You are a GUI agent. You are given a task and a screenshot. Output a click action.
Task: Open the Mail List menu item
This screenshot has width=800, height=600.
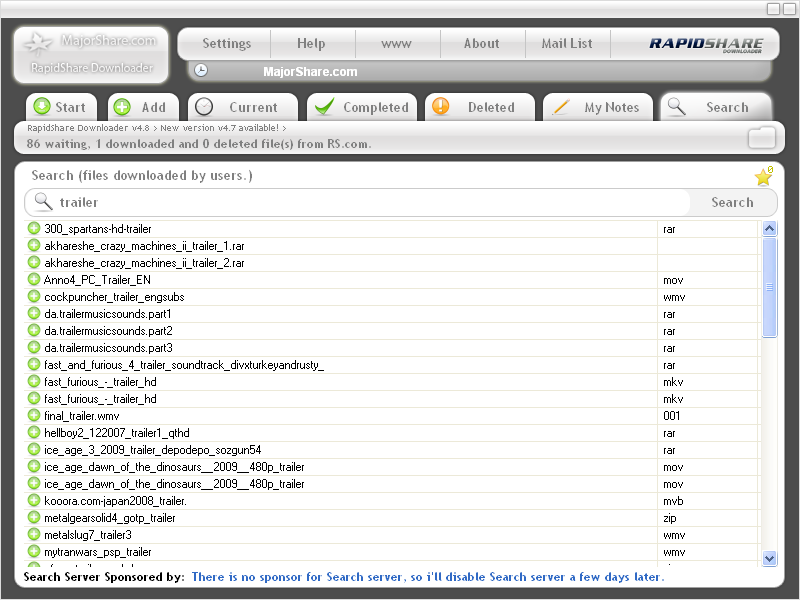pyautogui.click(x=567, y=44)
